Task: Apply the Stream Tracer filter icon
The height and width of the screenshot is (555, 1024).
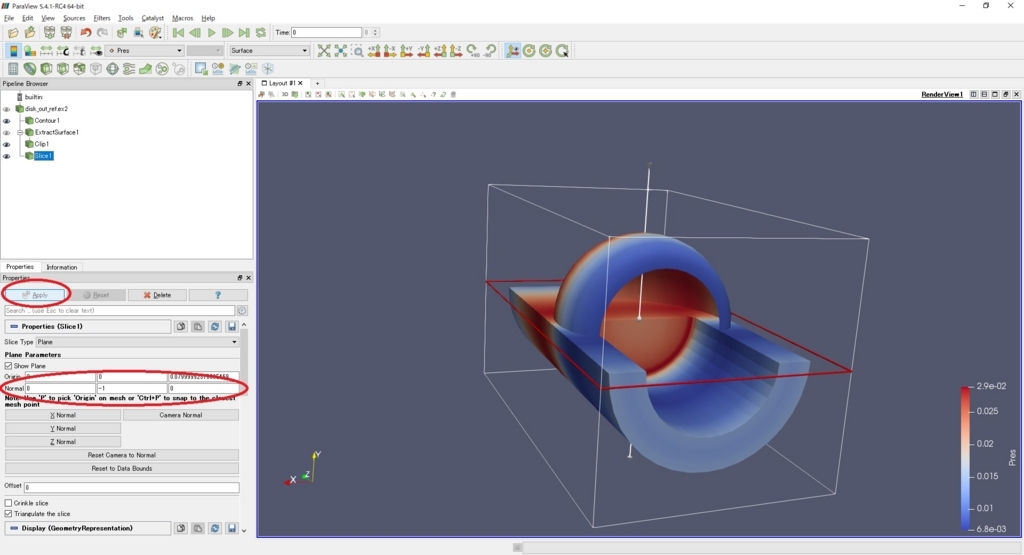Action: click(129, 69)
